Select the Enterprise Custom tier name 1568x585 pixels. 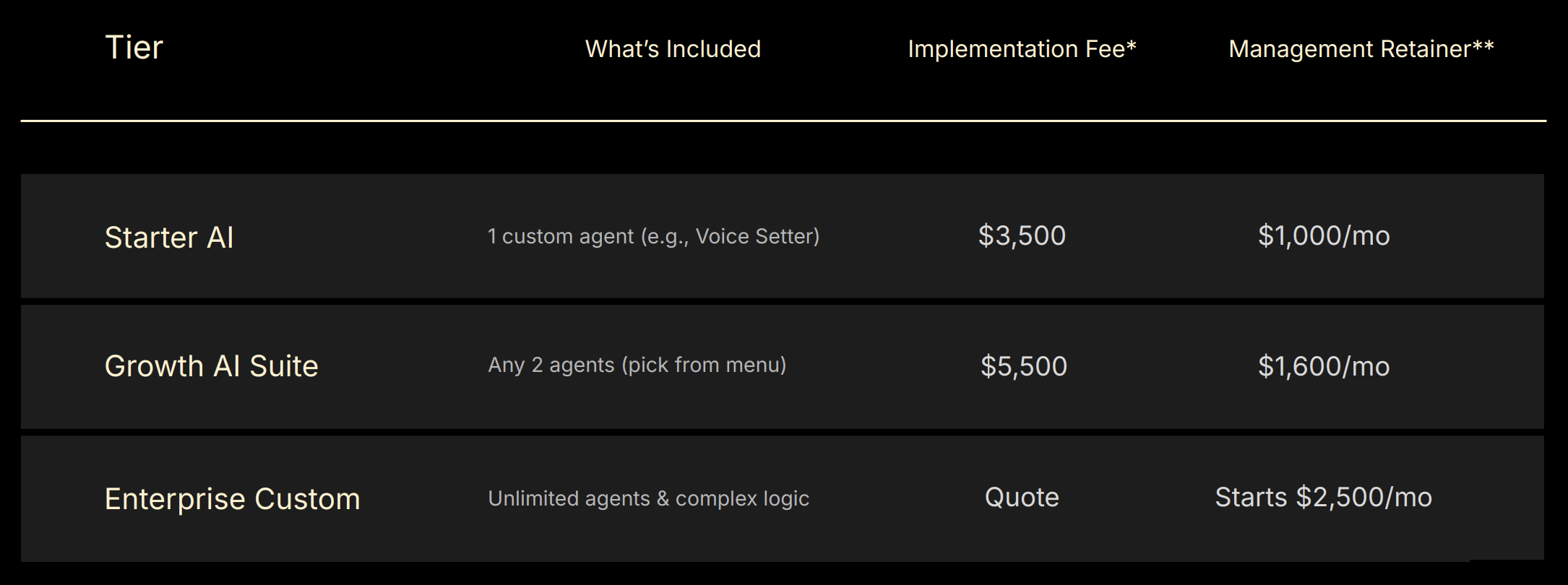232,499
